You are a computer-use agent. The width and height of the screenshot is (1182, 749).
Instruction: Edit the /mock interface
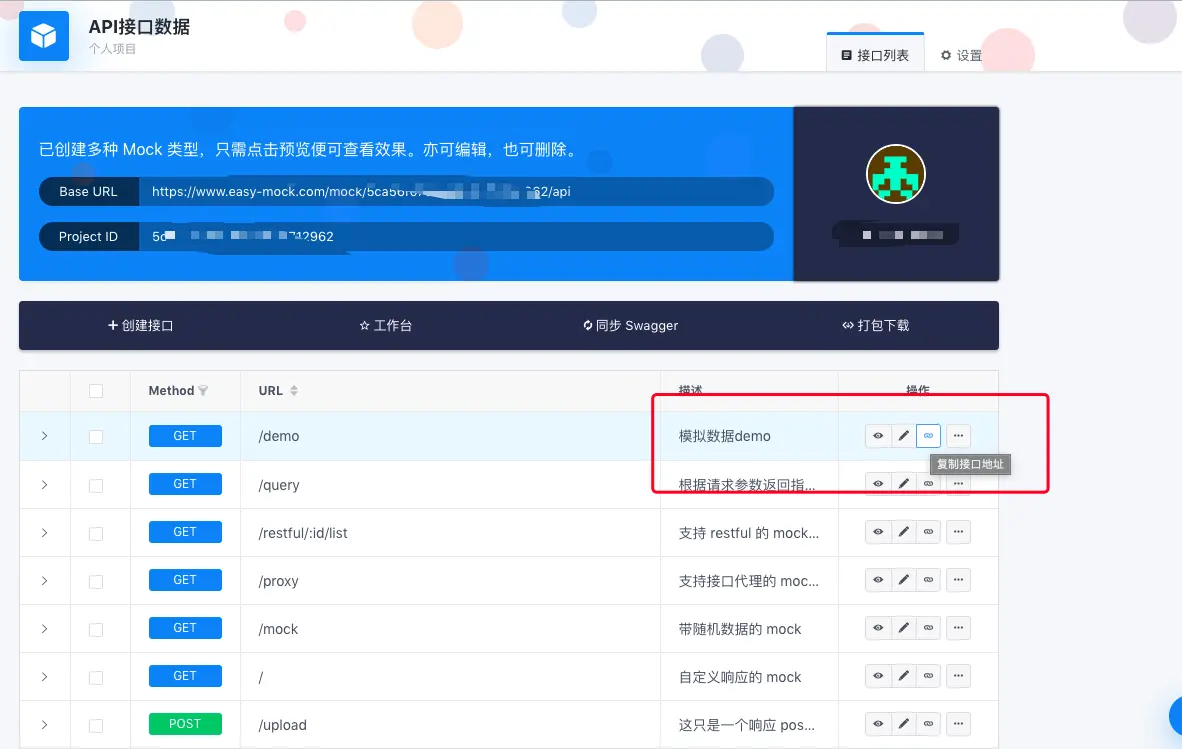[x=903, y=628]
